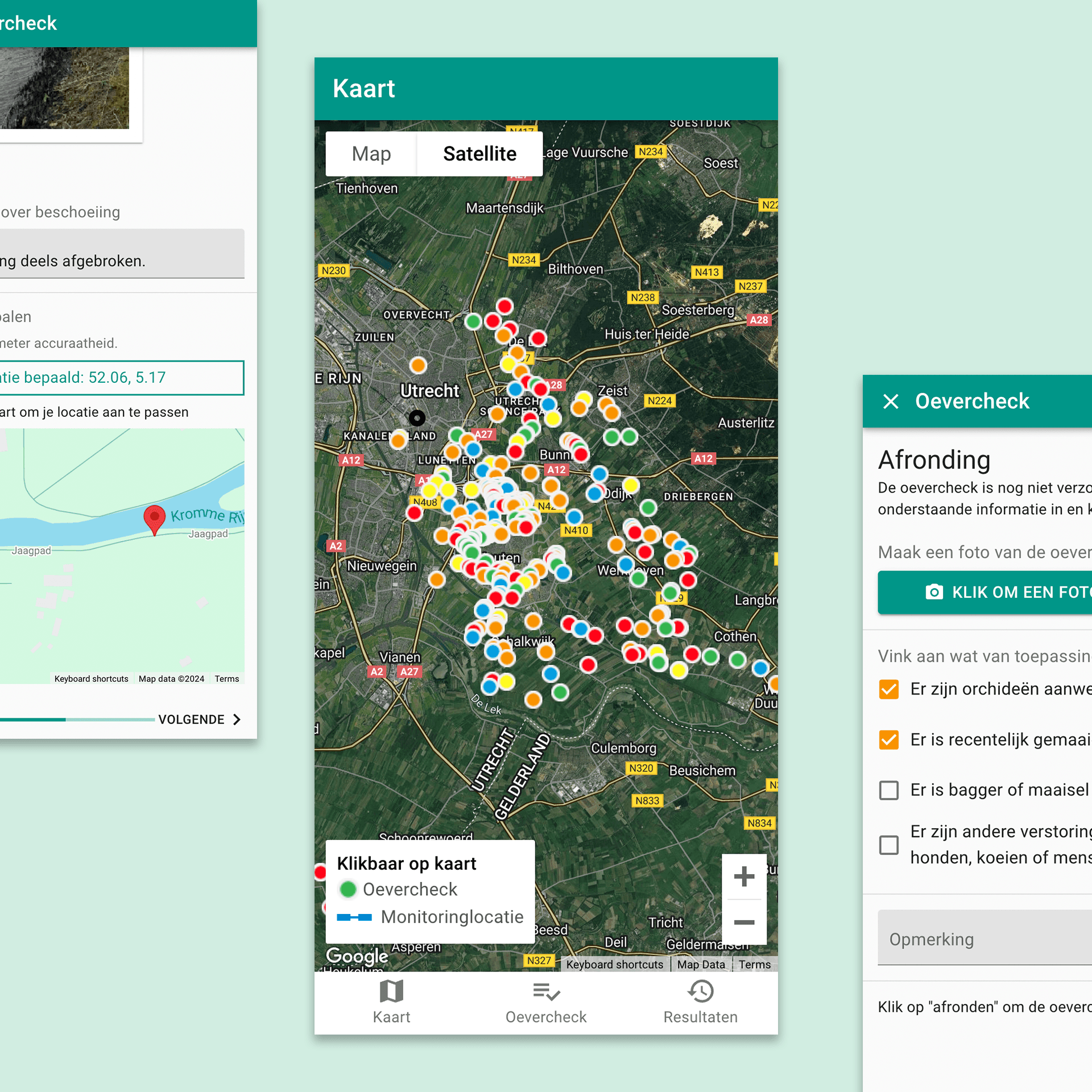
Task: Close the Oevercheck panel with X
Action: (891, 402)
